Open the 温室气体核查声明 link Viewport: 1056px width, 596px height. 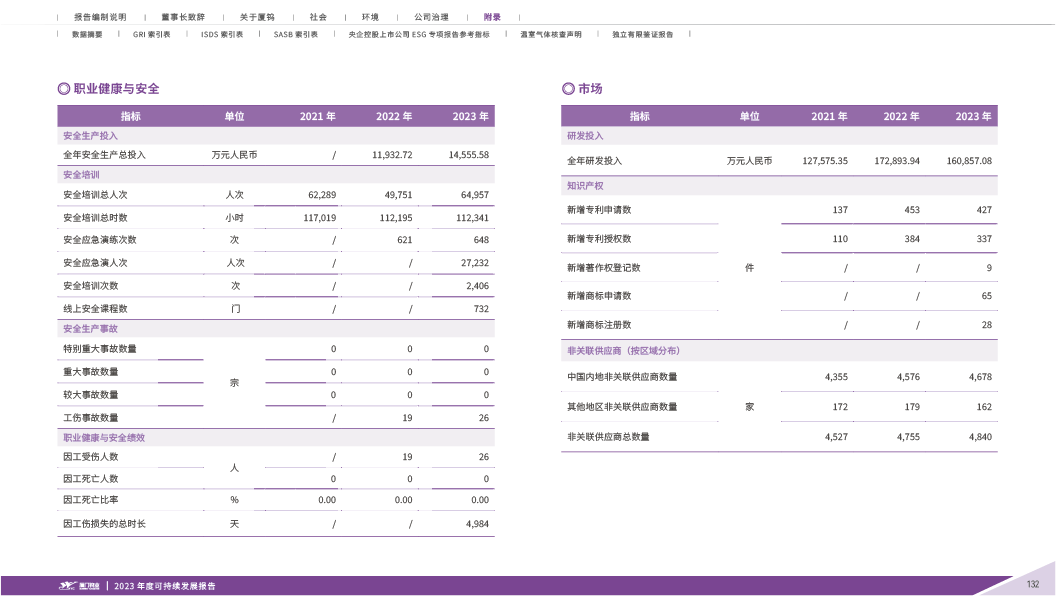coord(552,34)
